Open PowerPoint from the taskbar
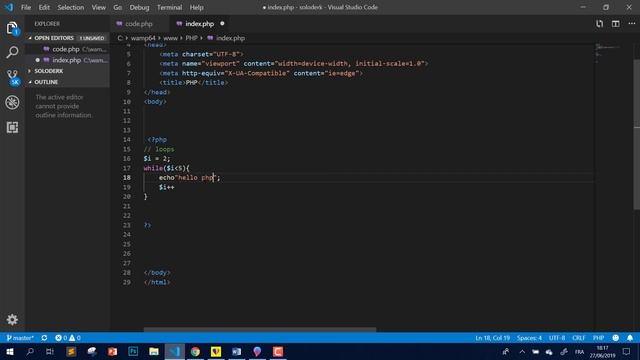 [112, 351]
